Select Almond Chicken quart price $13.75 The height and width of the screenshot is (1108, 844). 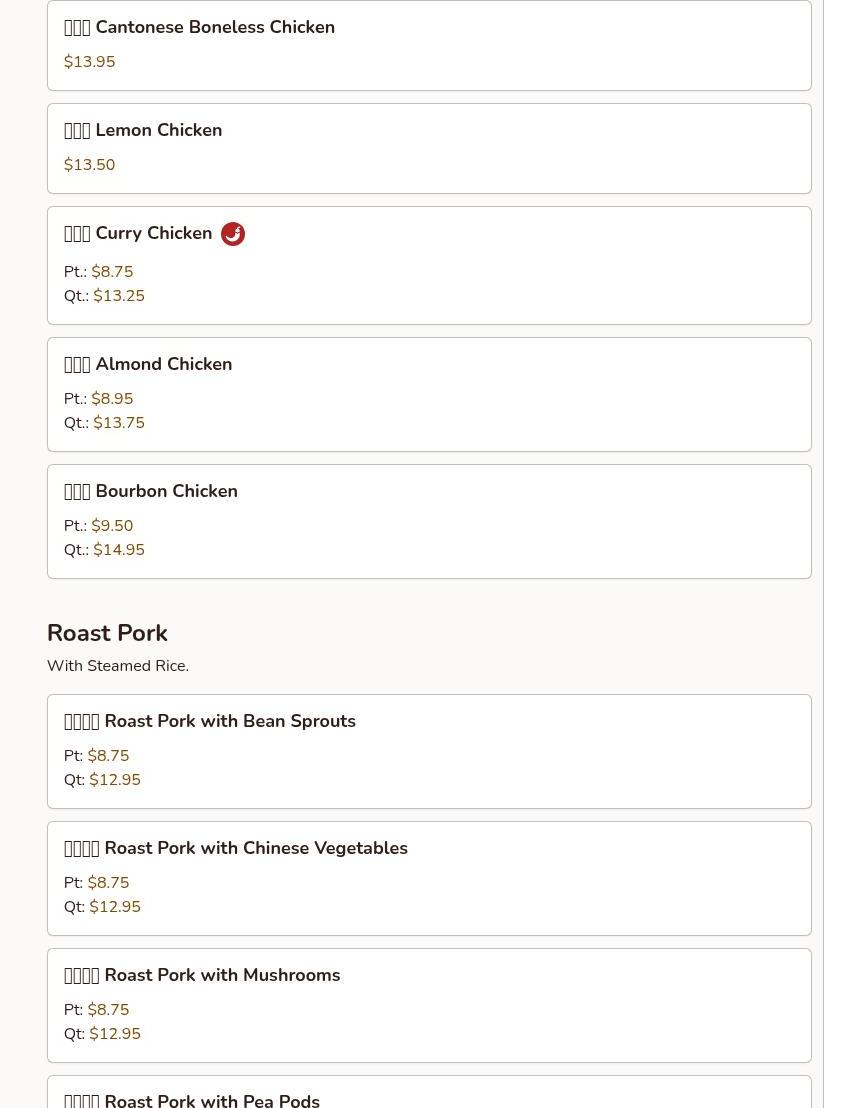tap(119, 423)
